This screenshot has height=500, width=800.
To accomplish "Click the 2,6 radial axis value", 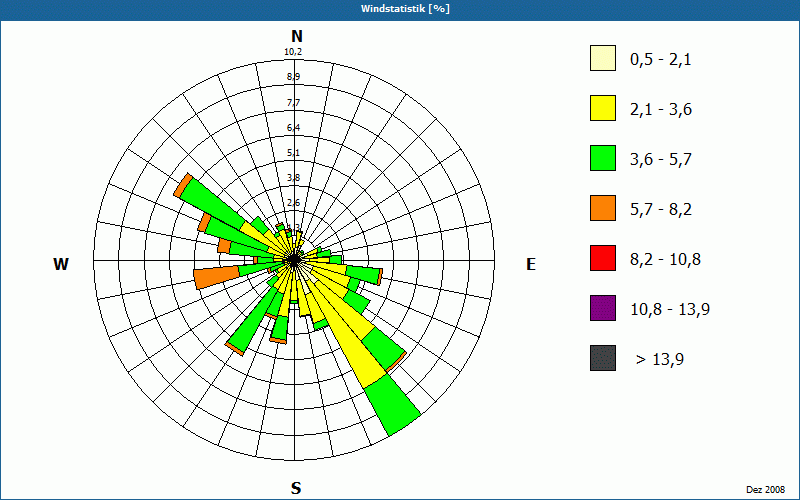I will coord(293,203).
